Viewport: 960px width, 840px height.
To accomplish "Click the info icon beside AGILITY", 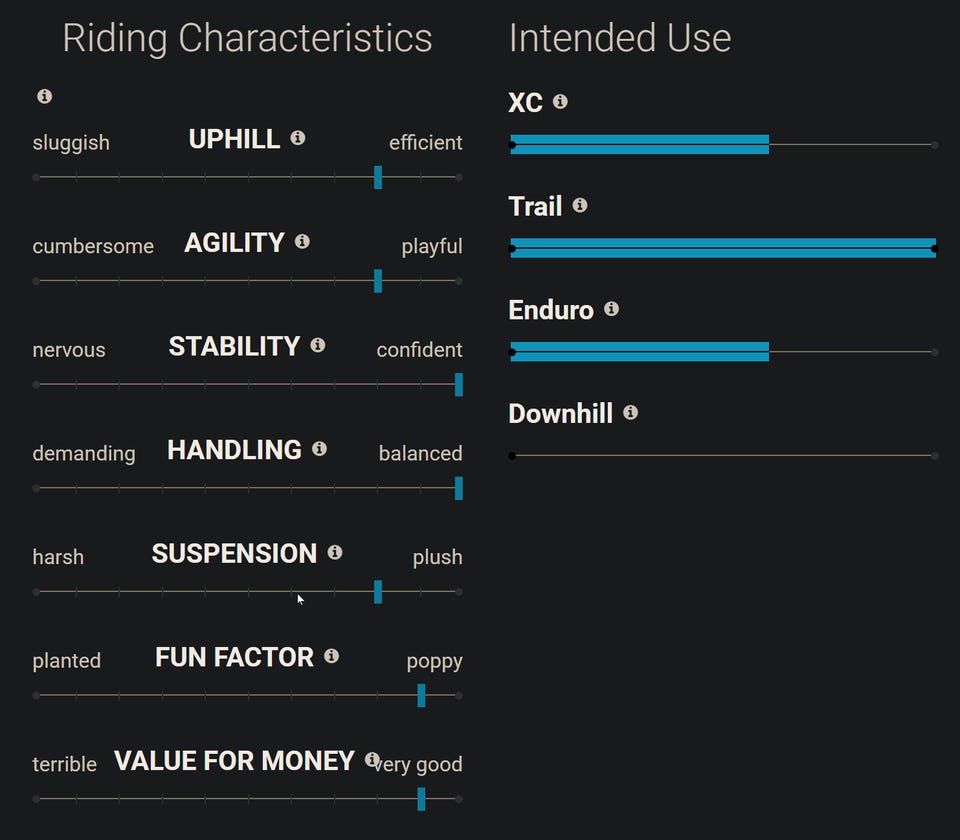I will click(302, 242).
